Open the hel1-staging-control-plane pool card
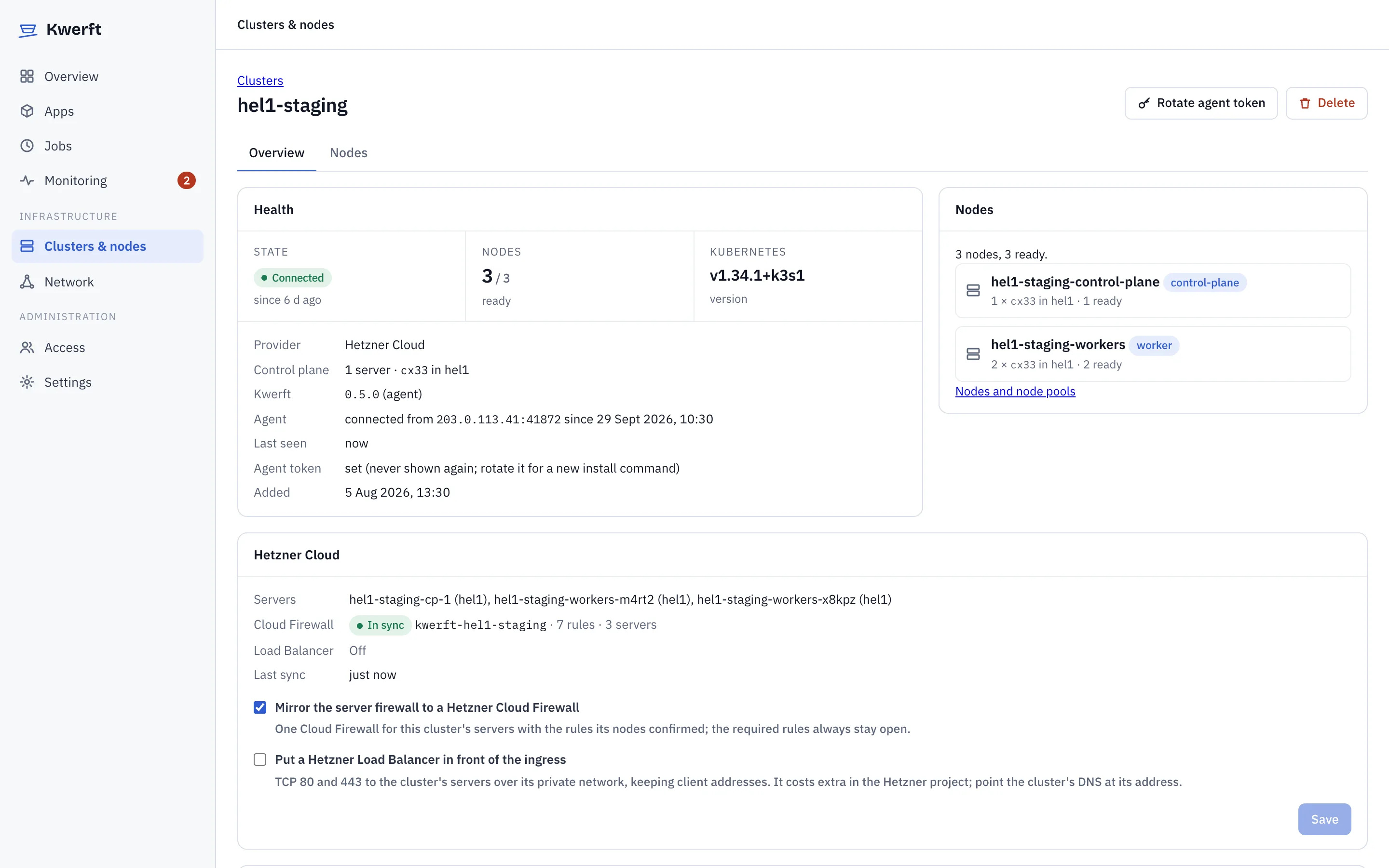Image resolution: width=1389 pixels, height=868 pixels. point(1153,290)
